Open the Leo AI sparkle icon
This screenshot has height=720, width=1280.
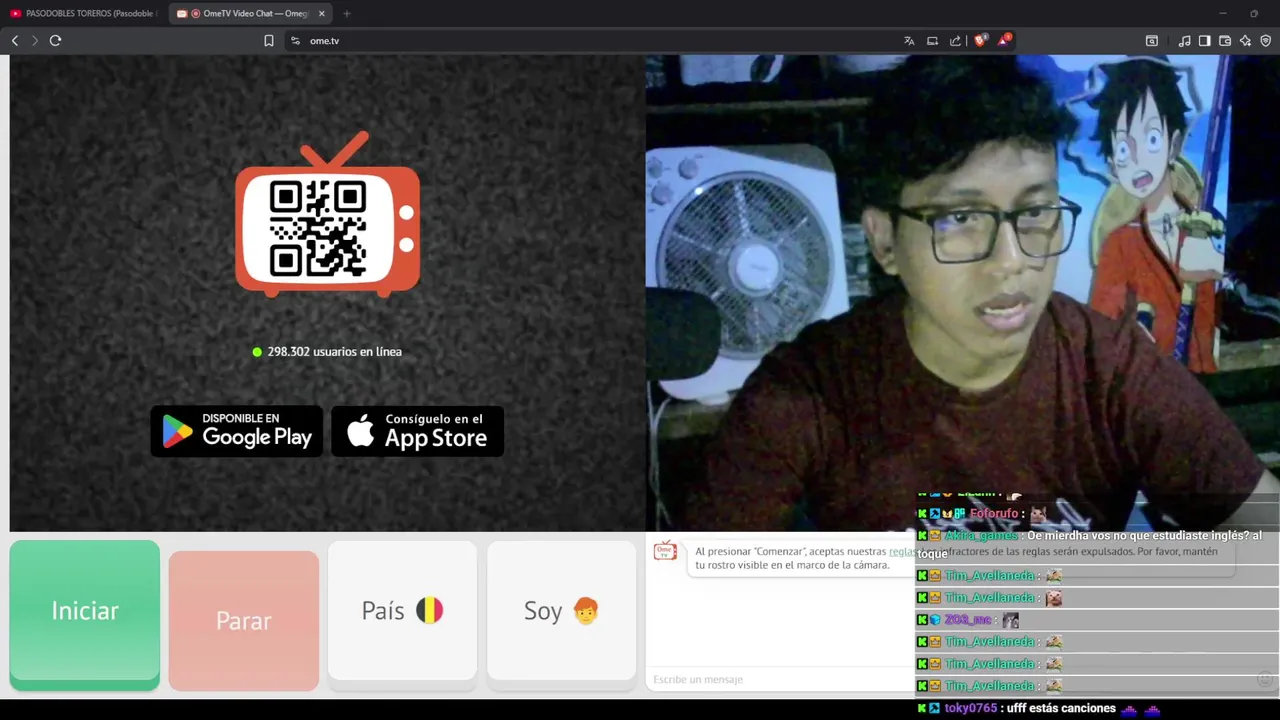[x=1245, y=41]
